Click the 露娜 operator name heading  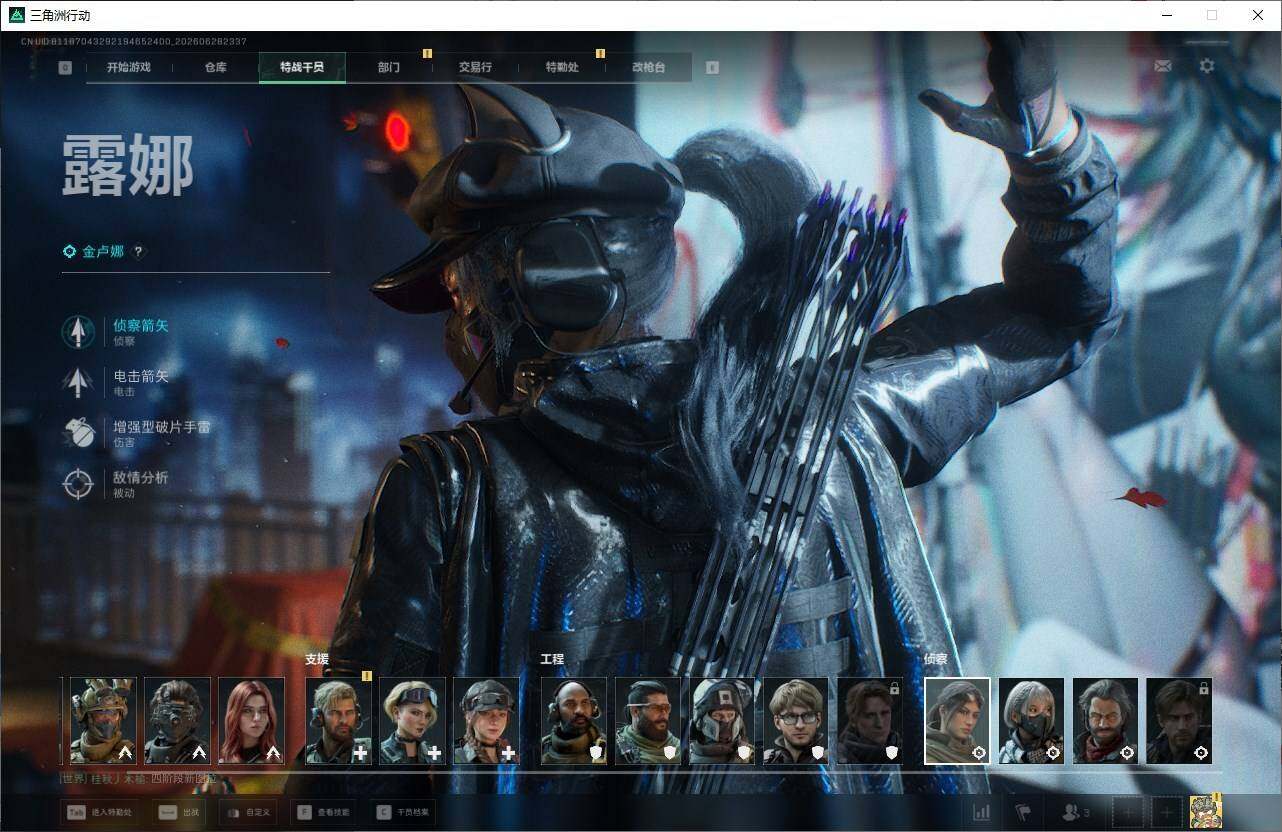tap(128, 166)
